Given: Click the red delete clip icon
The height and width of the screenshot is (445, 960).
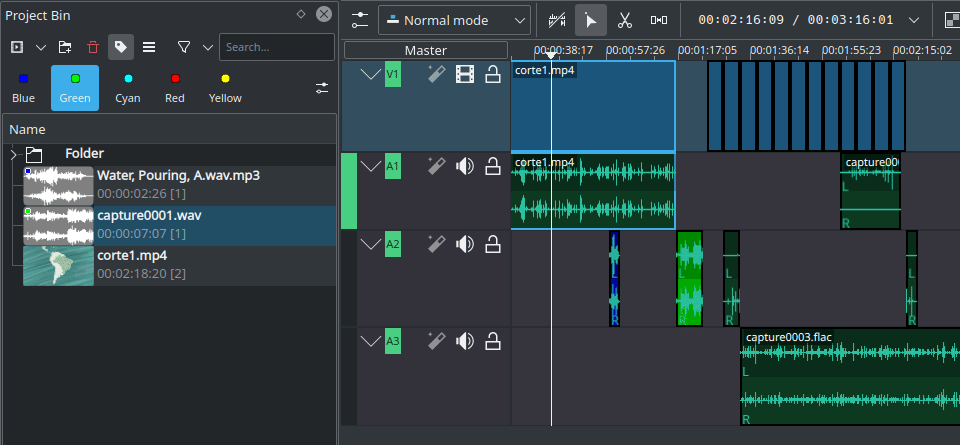Looking at the screenshot, I should [93, 47].
